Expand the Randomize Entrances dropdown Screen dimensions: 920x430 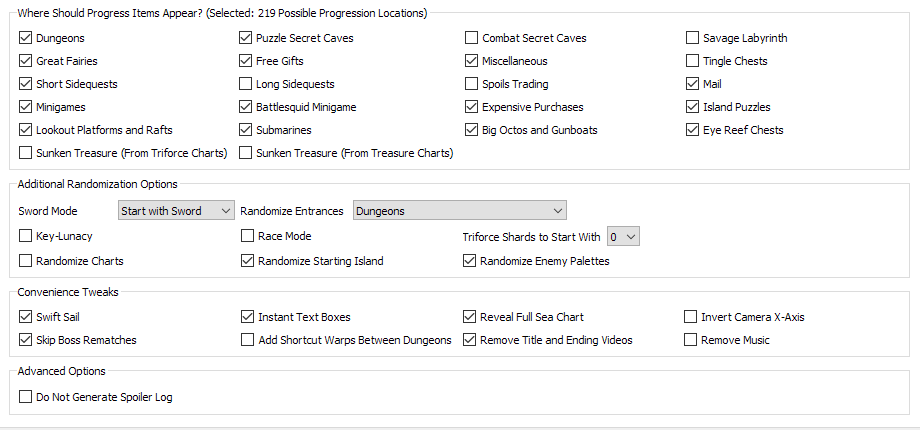tap(459, 211)
